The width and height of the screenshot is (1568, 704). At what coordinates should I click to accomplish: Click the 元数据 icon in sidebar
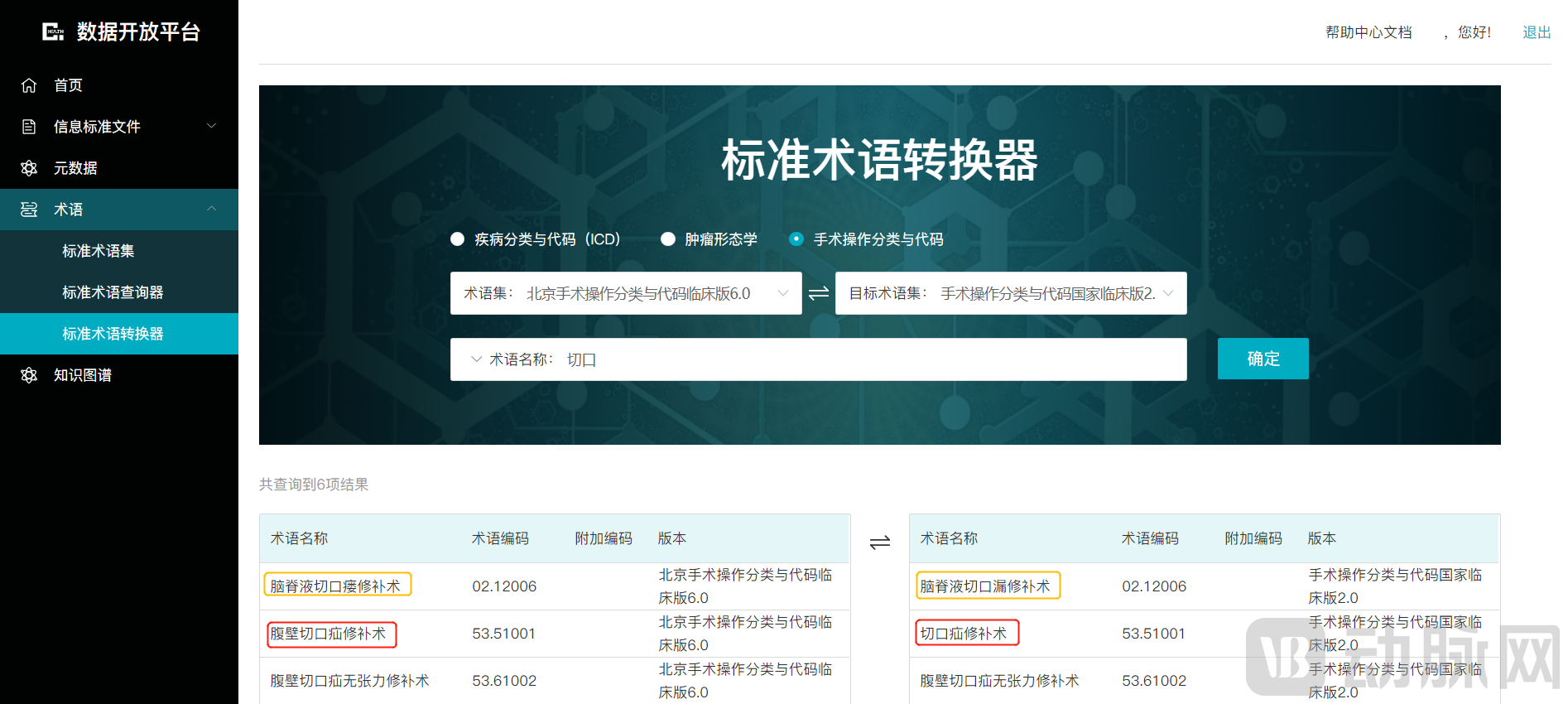pos(29,168)
